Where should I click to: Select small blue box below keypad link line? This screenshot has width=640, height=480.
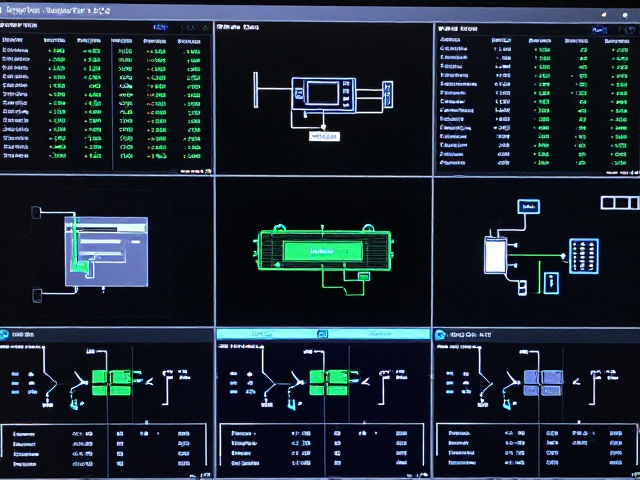click(x=551, y=283)
